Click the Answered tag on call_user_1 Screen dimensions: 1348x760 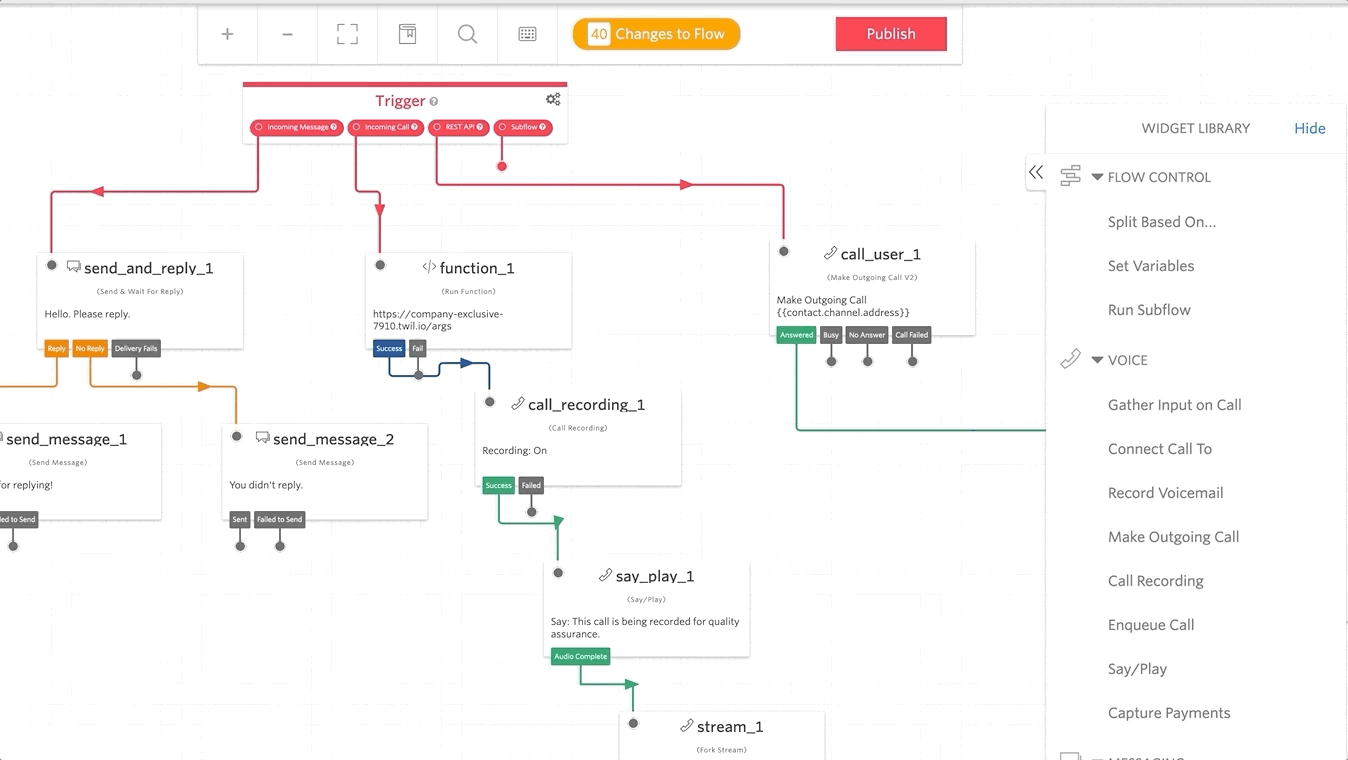(797, 335)
